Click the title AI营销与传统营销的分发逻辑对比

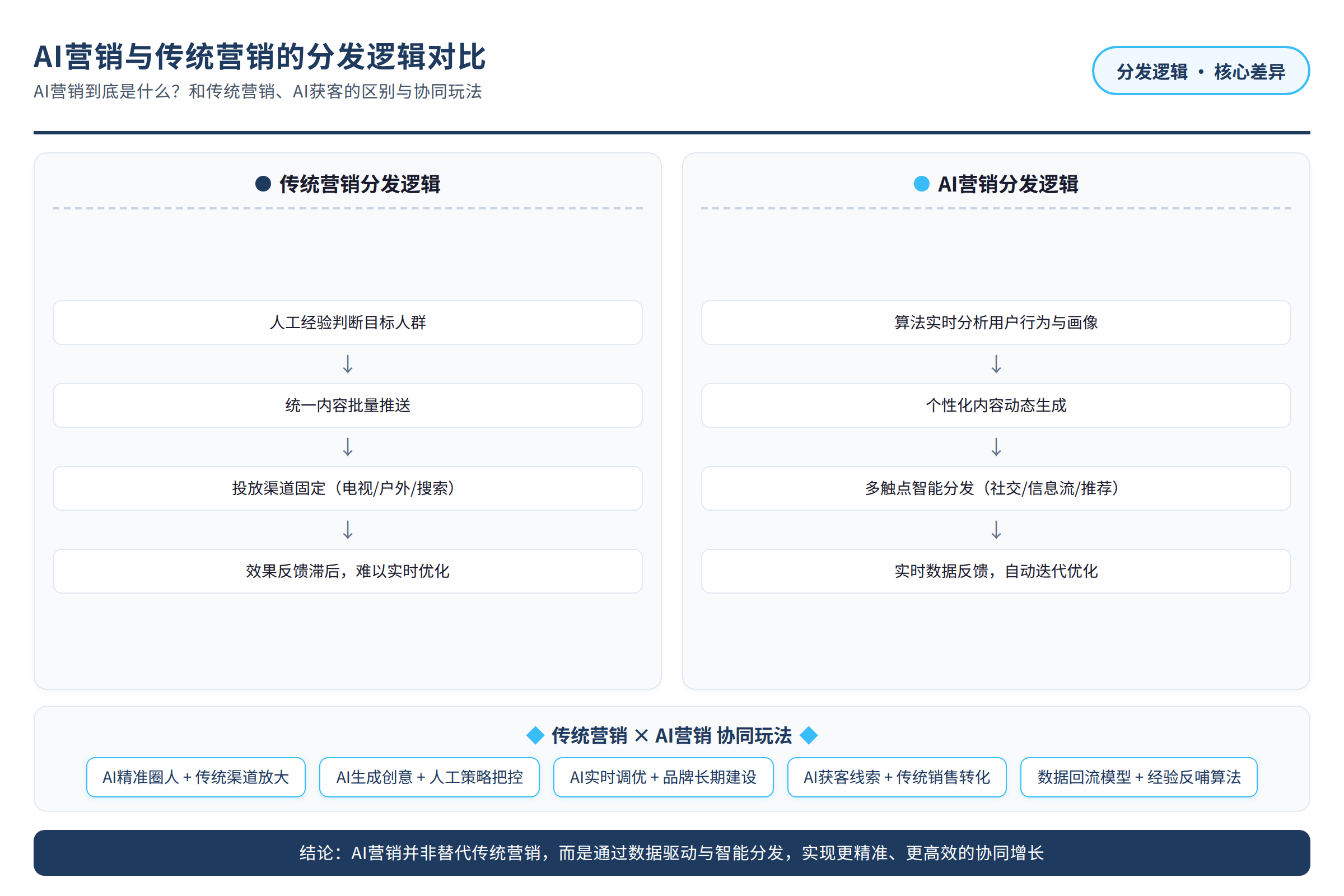pos(259,57)
